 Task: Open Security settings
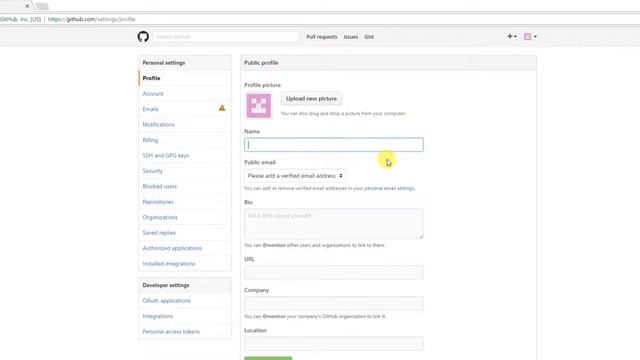(185, 171)
